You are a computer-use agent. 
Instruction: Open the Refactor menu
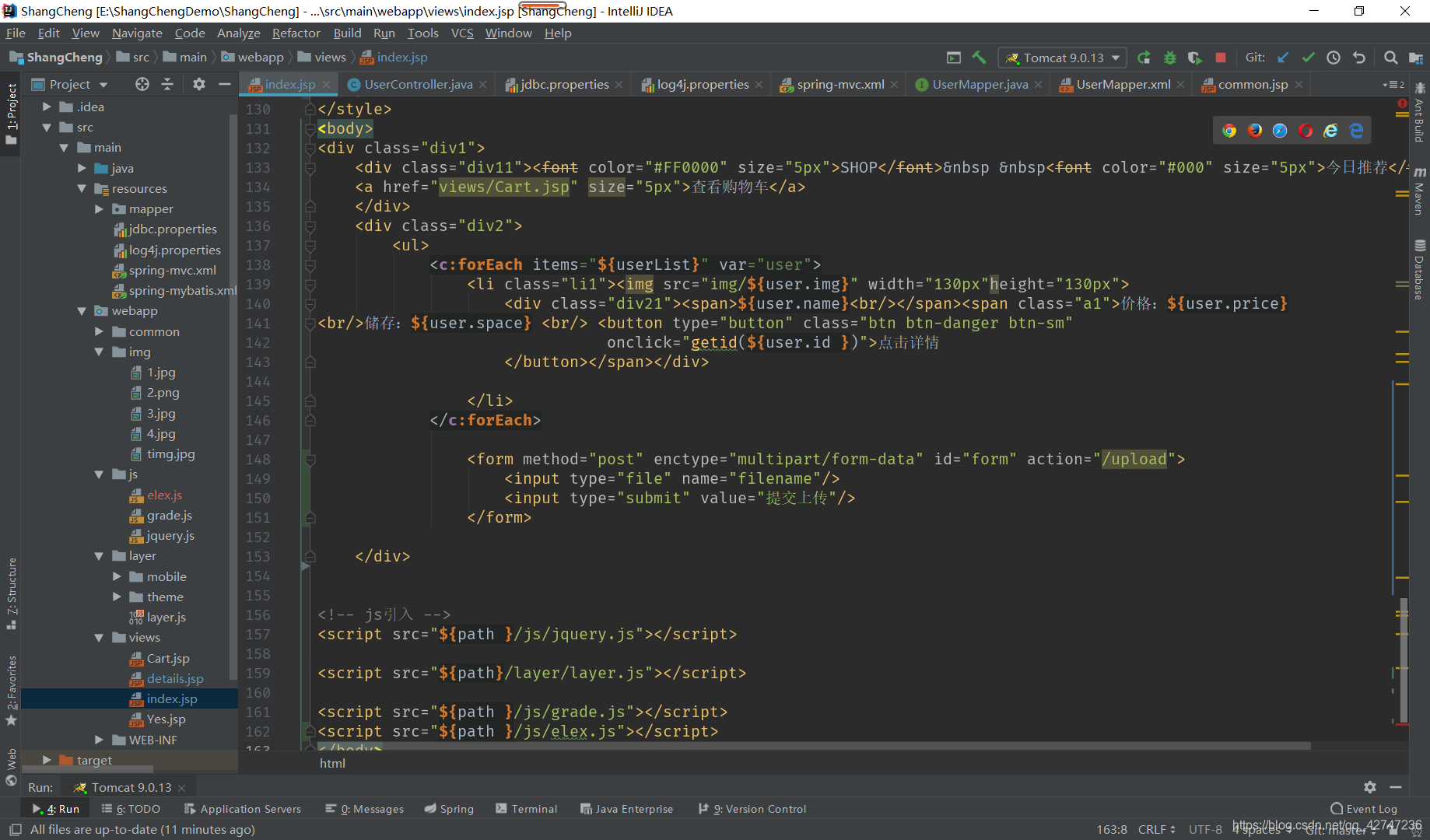click(x=296, y=33)
